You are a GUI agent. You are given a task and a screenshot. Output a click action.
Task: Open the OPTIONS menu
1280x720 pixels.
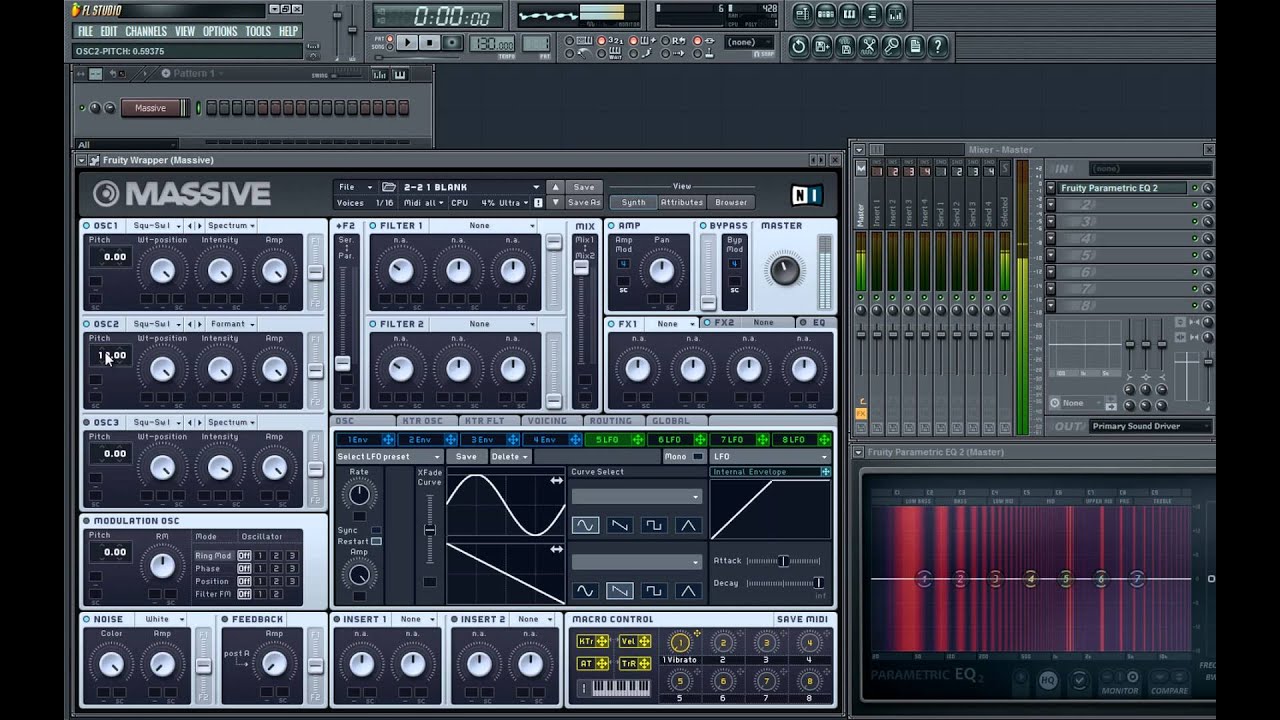220,32
